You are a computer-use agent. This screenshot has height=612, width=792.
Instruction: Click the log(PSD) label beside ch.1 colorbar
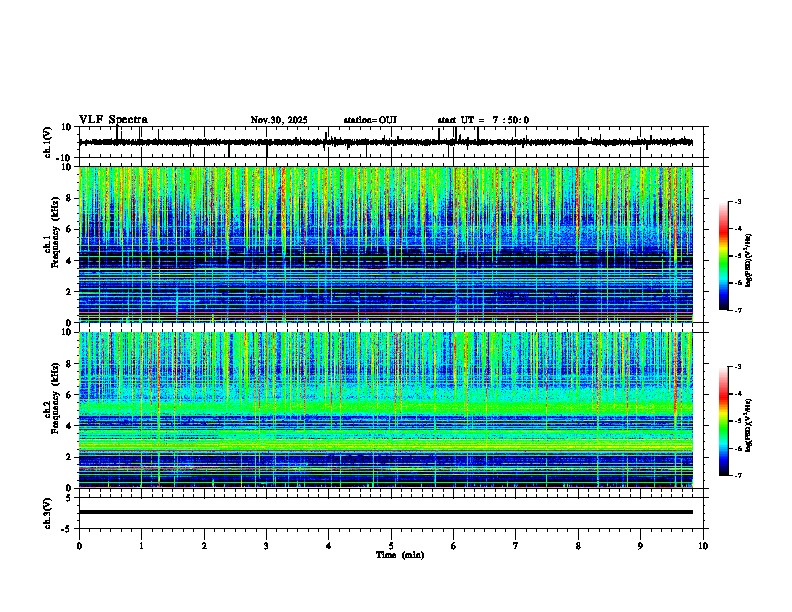pyautogui.click(x=749, y=260)
